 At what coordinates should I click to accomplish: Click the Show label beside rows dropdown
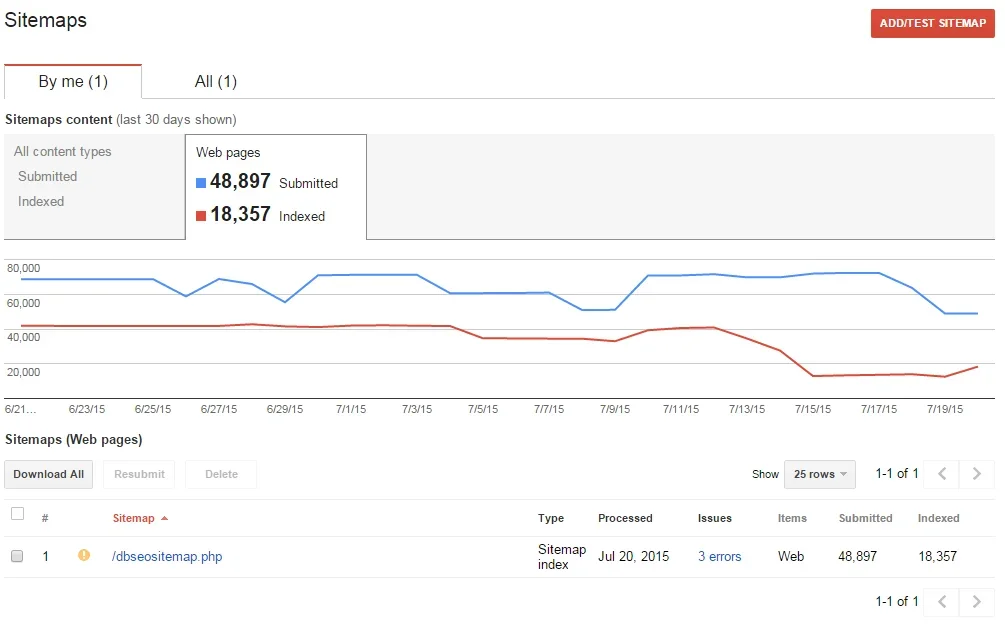pyautogui.click(x=765, y=474)
